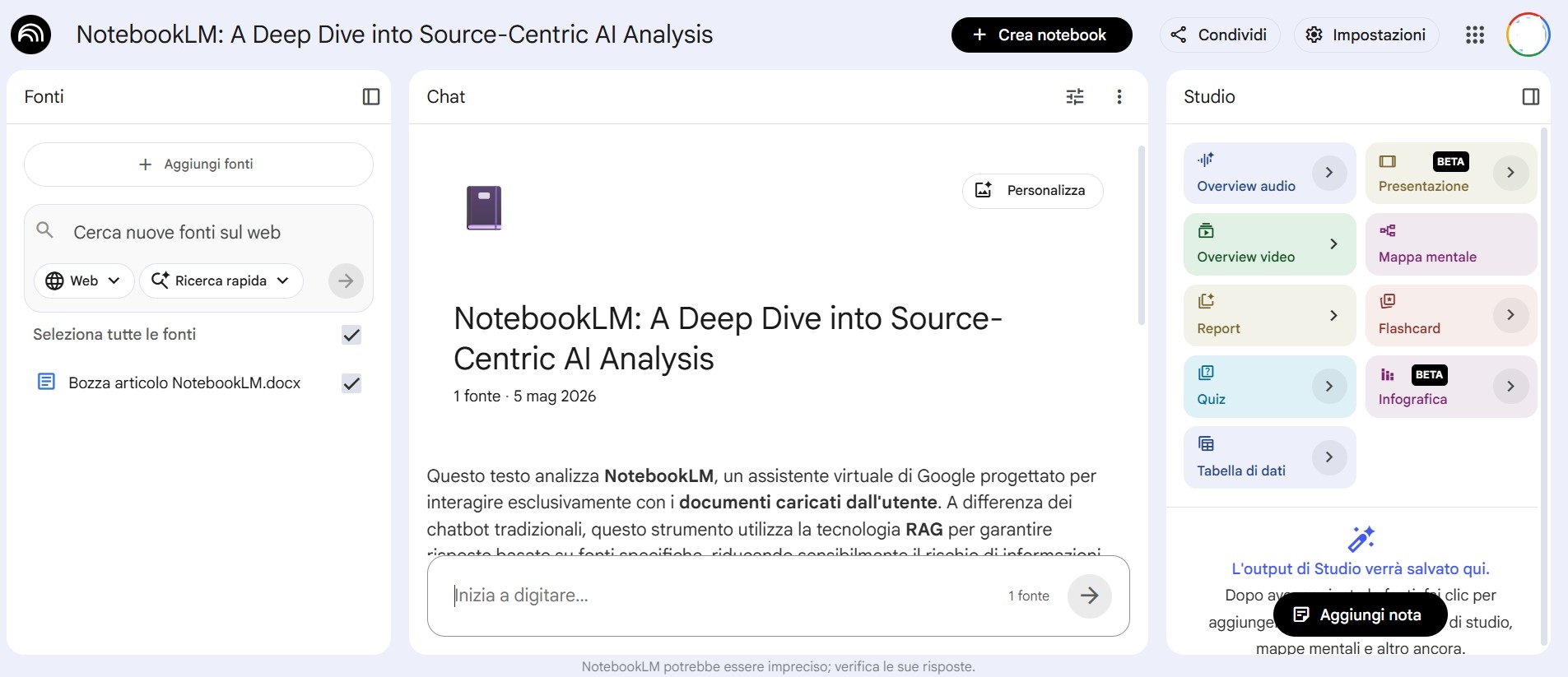Click the Mappa mentale label
This screenshot has height=677, width=1568.
coord(1427,257)
